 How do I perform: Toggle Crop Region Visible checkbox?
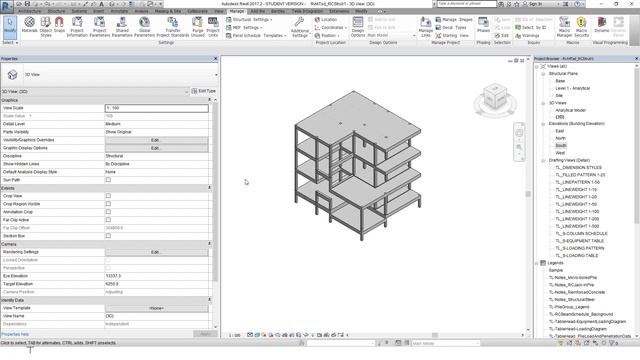pyautogui.click(x=108, y=204)
